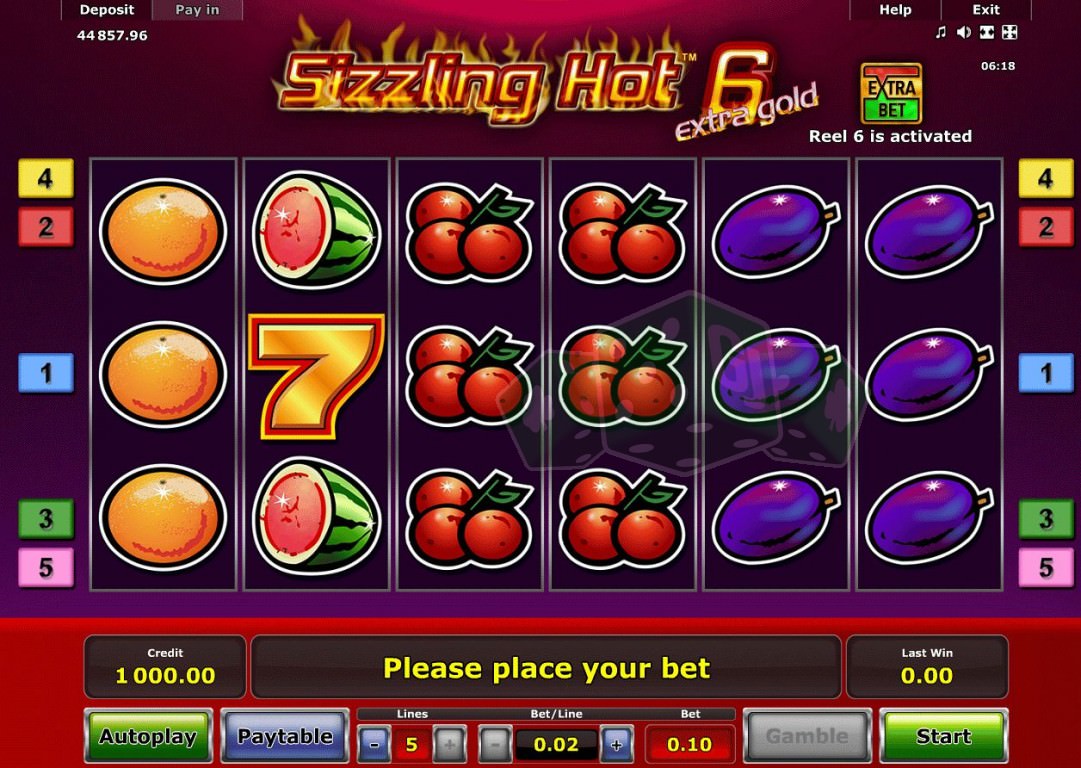Toggle the Extra Bet badge
This screenshot has height=768, width=1081.
coord(891,94)
